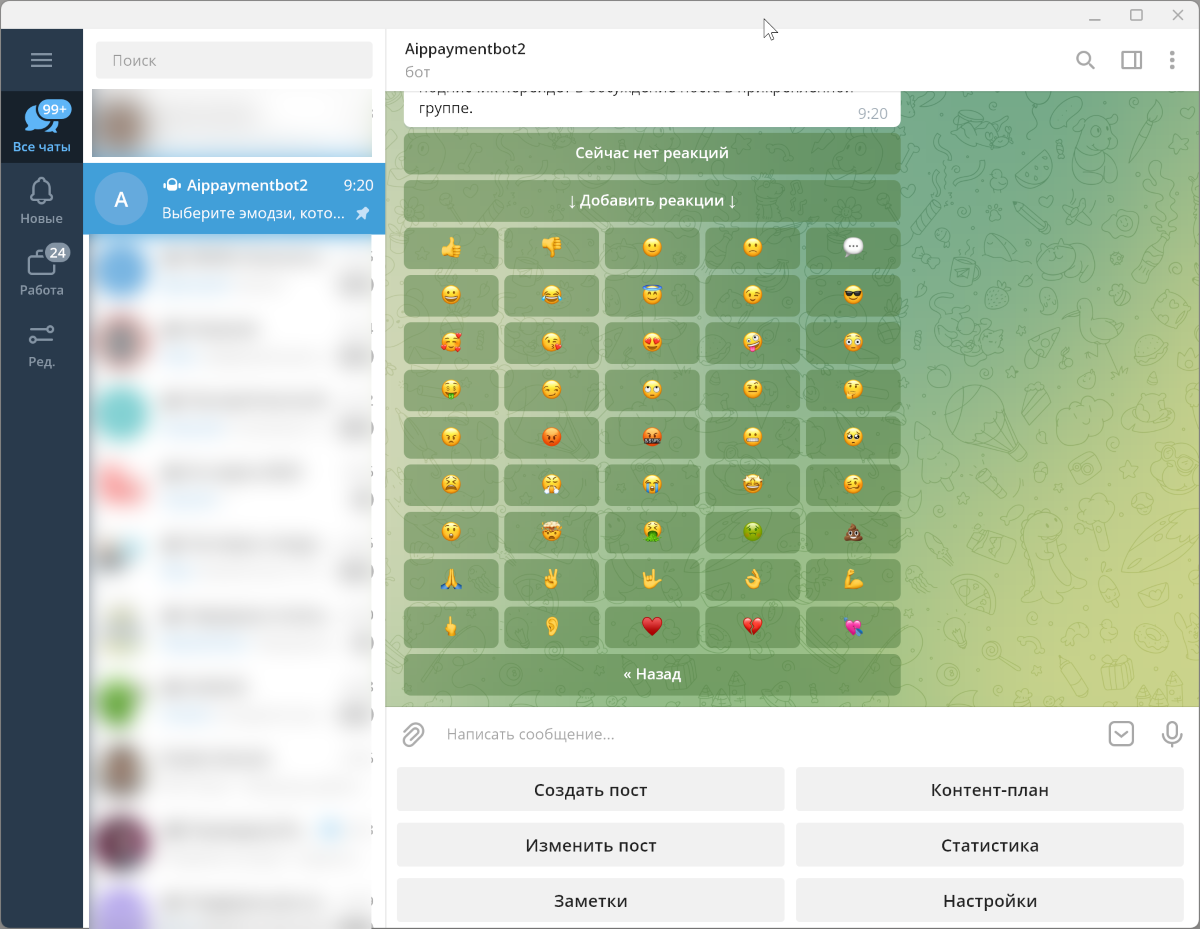Open the three-dot chat options menu
The height and width of the screenshot is (929, 1200).
(x=1172, y=60)
